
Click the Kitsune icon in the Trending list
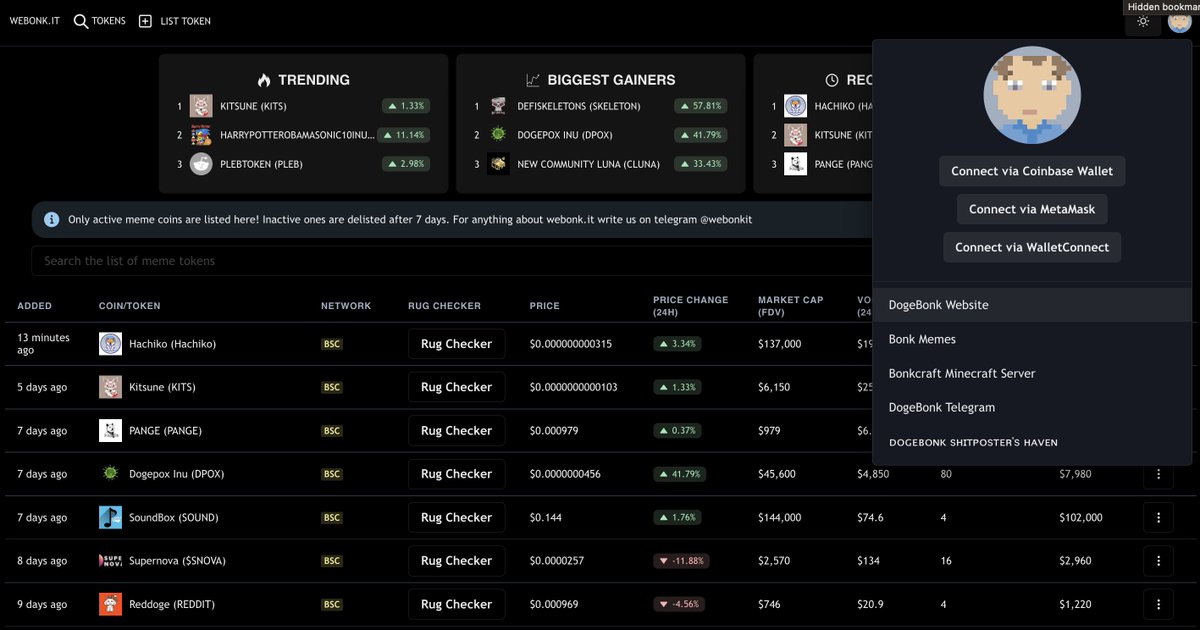(200, 105)
